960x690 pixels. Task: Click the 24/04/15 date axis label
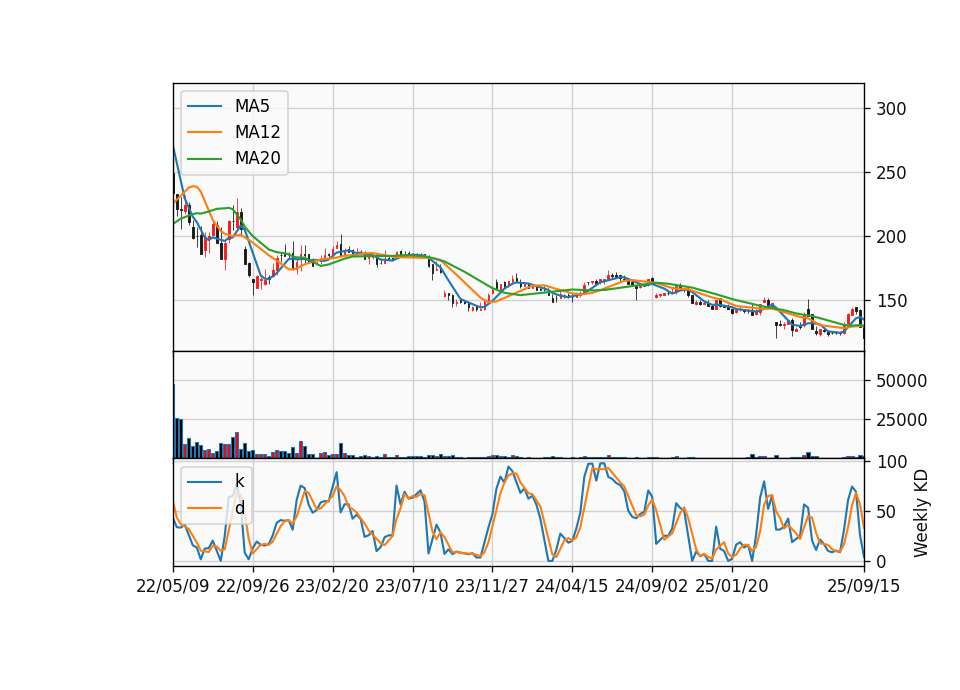tap(572, 586)
